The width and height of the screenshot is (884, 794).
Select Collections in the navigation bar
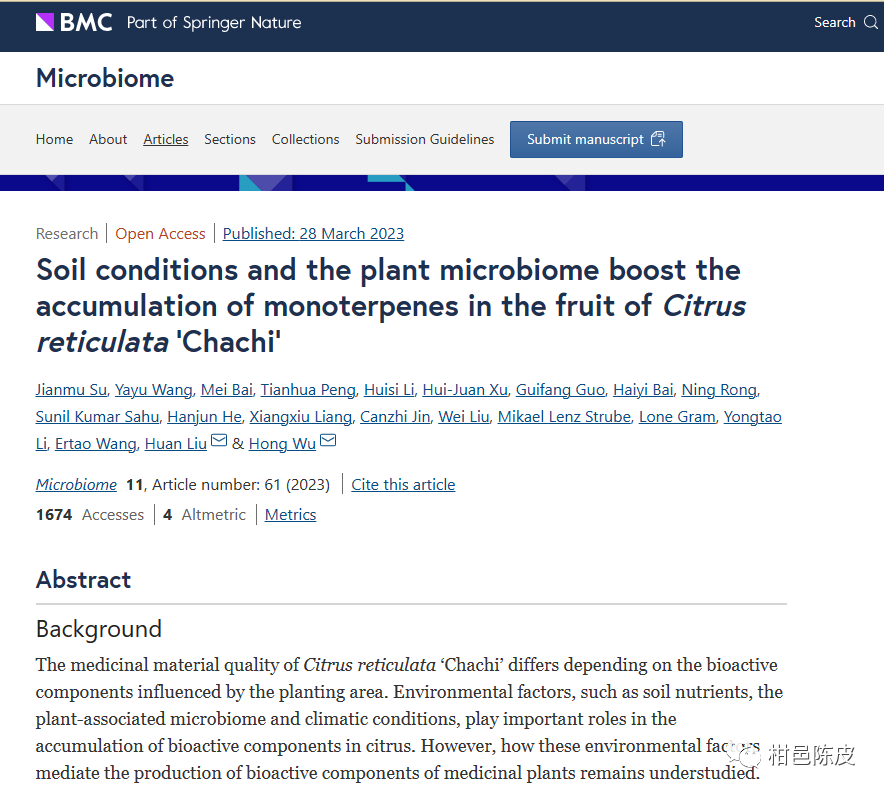[x=305, y=139]
